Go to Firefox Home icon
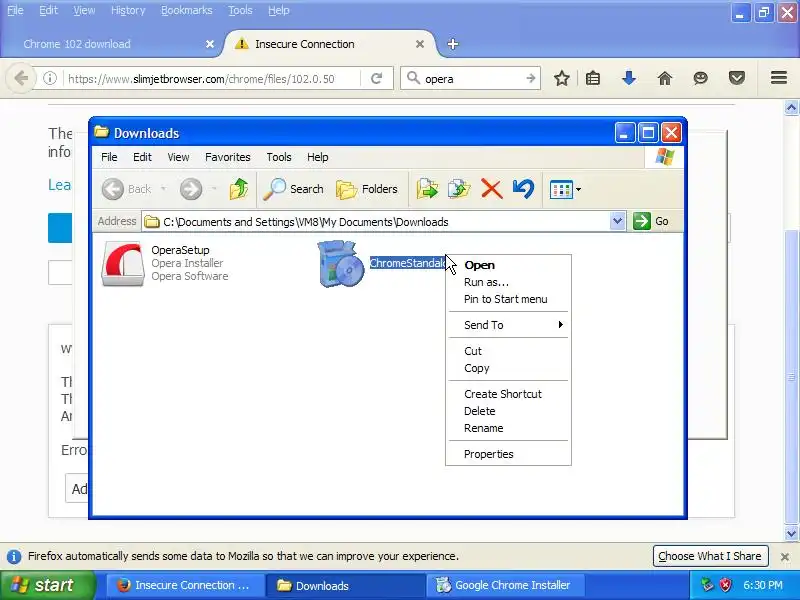The height and width of the screenshot is (600, 800). click(x=665, y=79)
